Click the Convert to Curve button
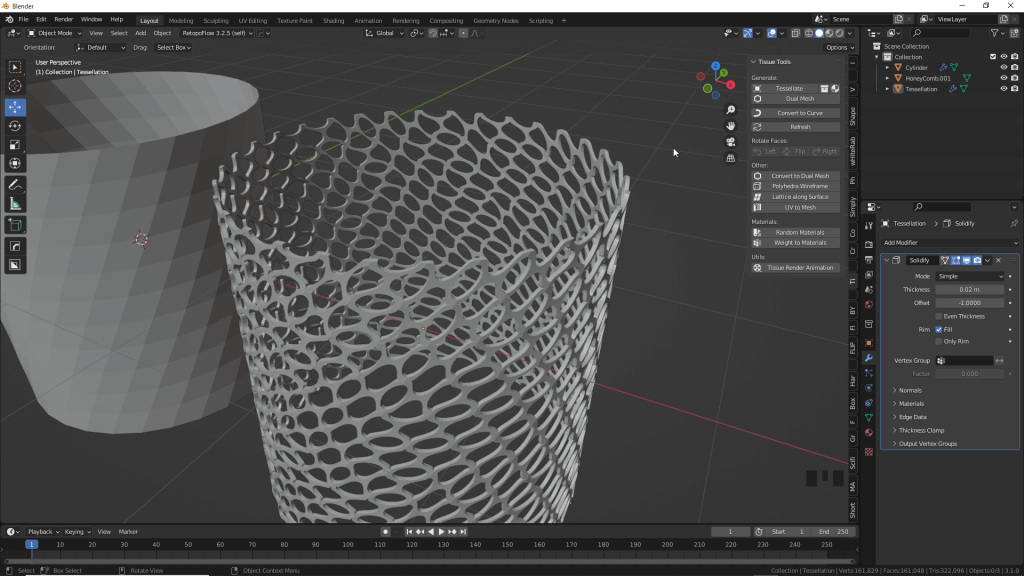Viewport: 1024px width, 576px height. [795, 111]
